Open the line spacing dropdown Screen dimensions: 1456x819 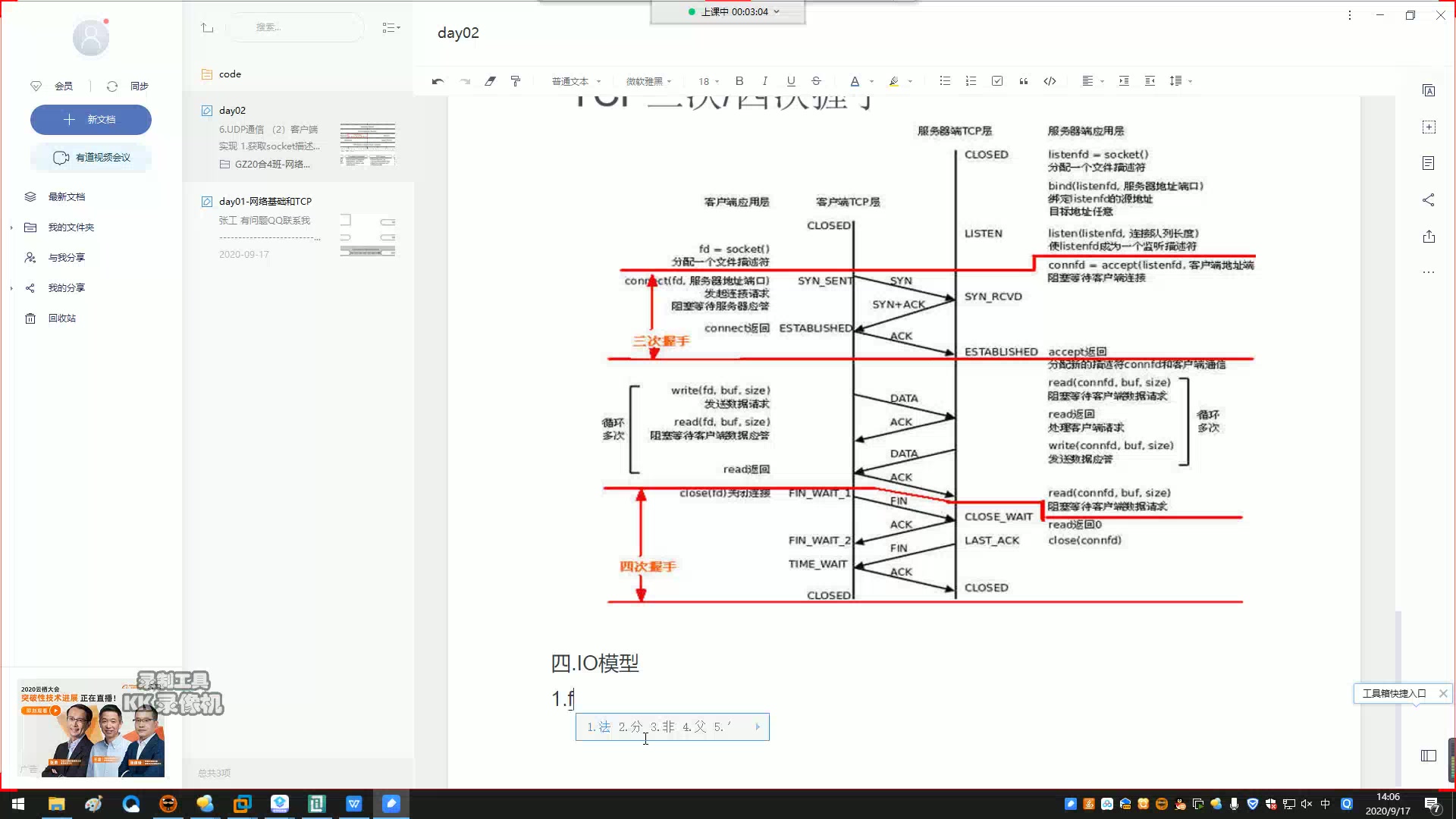[x=1181, y=81]
